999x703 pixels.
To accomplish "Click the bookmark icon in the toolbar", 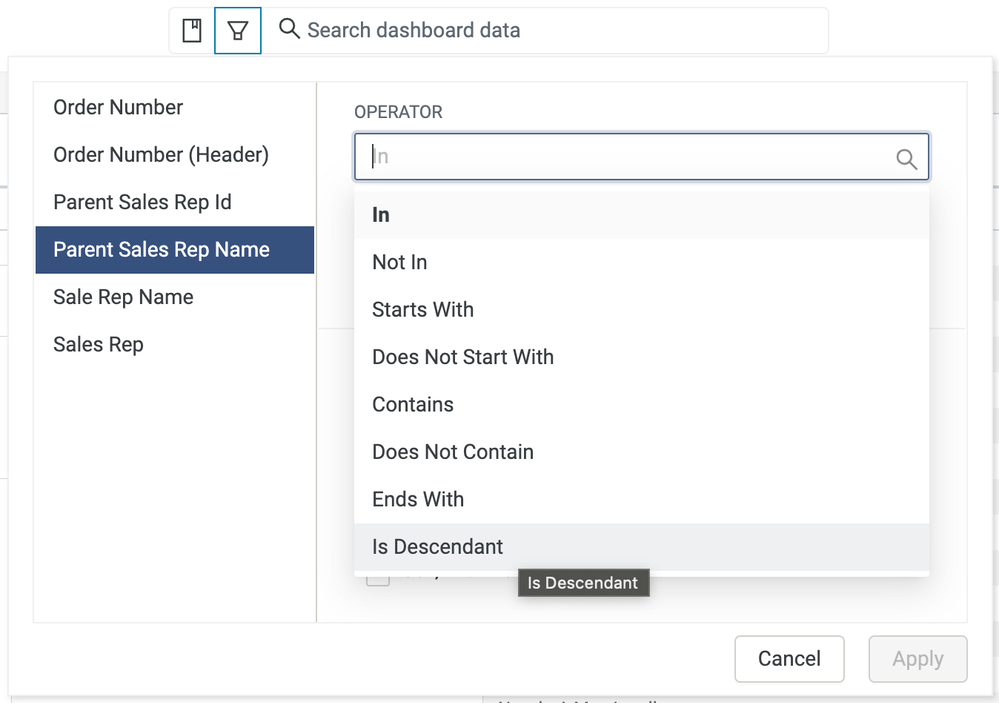I will 191,30.
